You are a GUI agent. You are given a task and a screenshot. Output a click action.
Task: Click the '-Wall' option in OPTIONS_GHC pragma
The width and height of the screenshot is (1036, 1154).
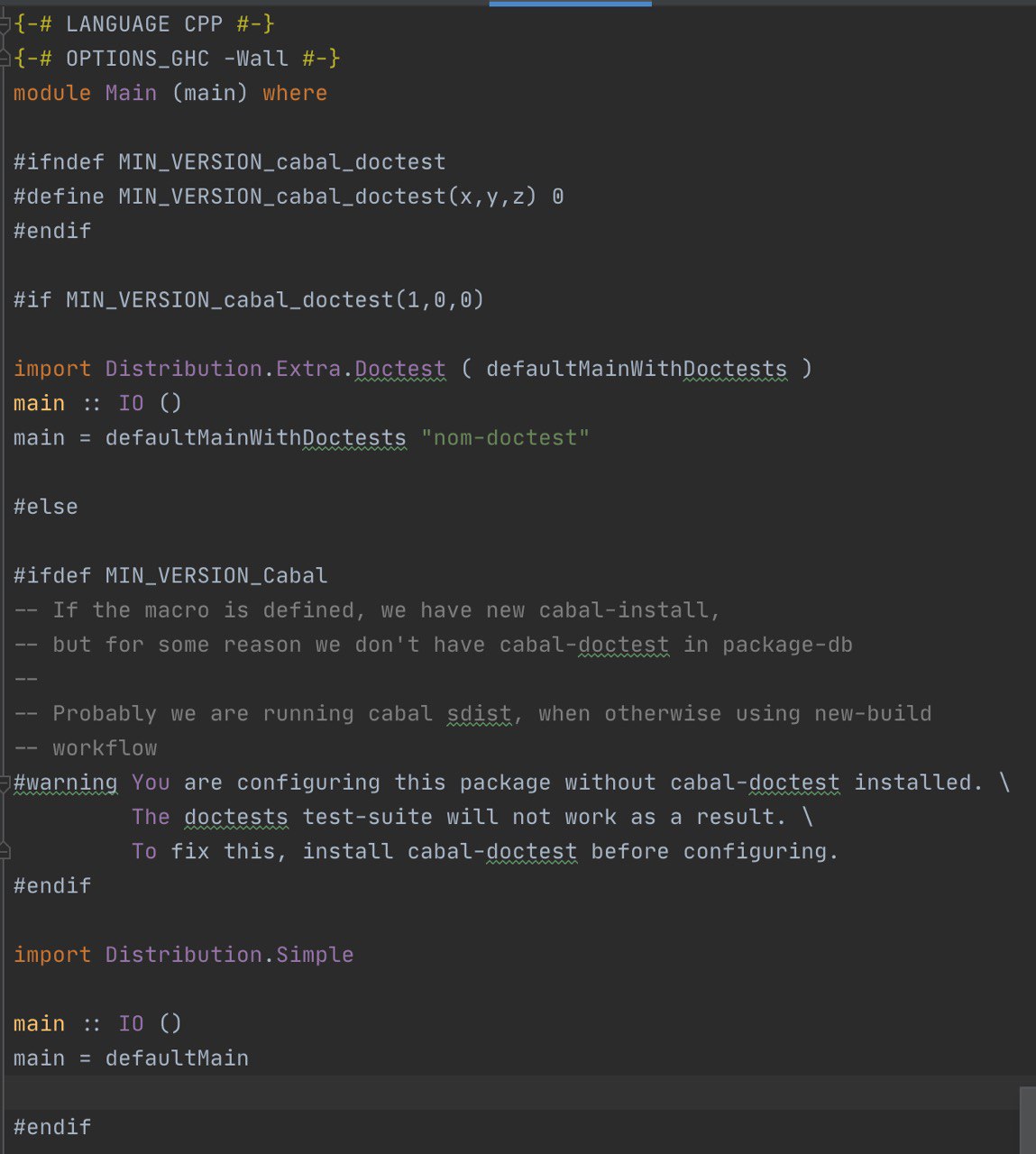coord(256,59)
